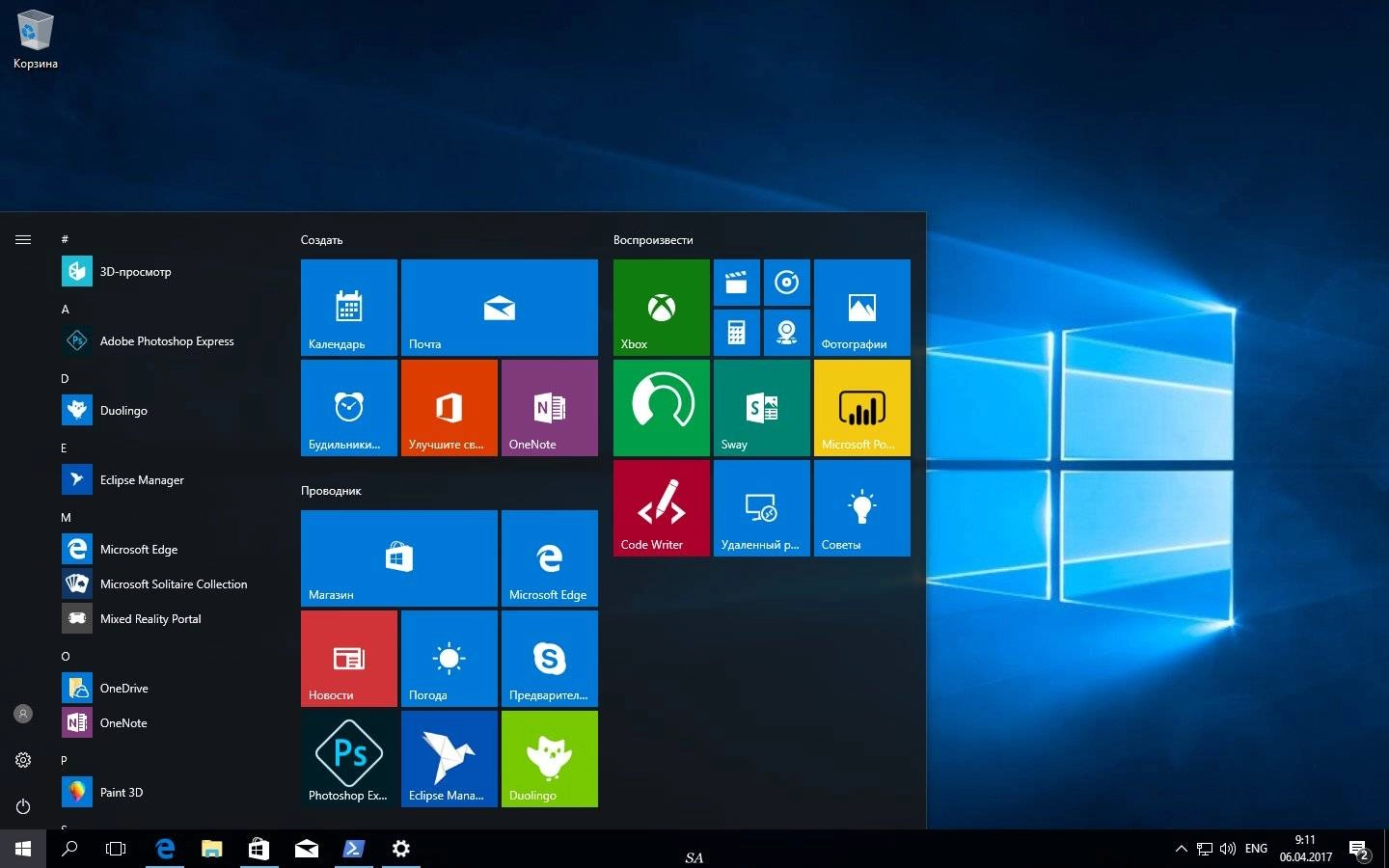1389x868 pixels.
Task: Launch the Xbox tile
Action: point(662,308)
